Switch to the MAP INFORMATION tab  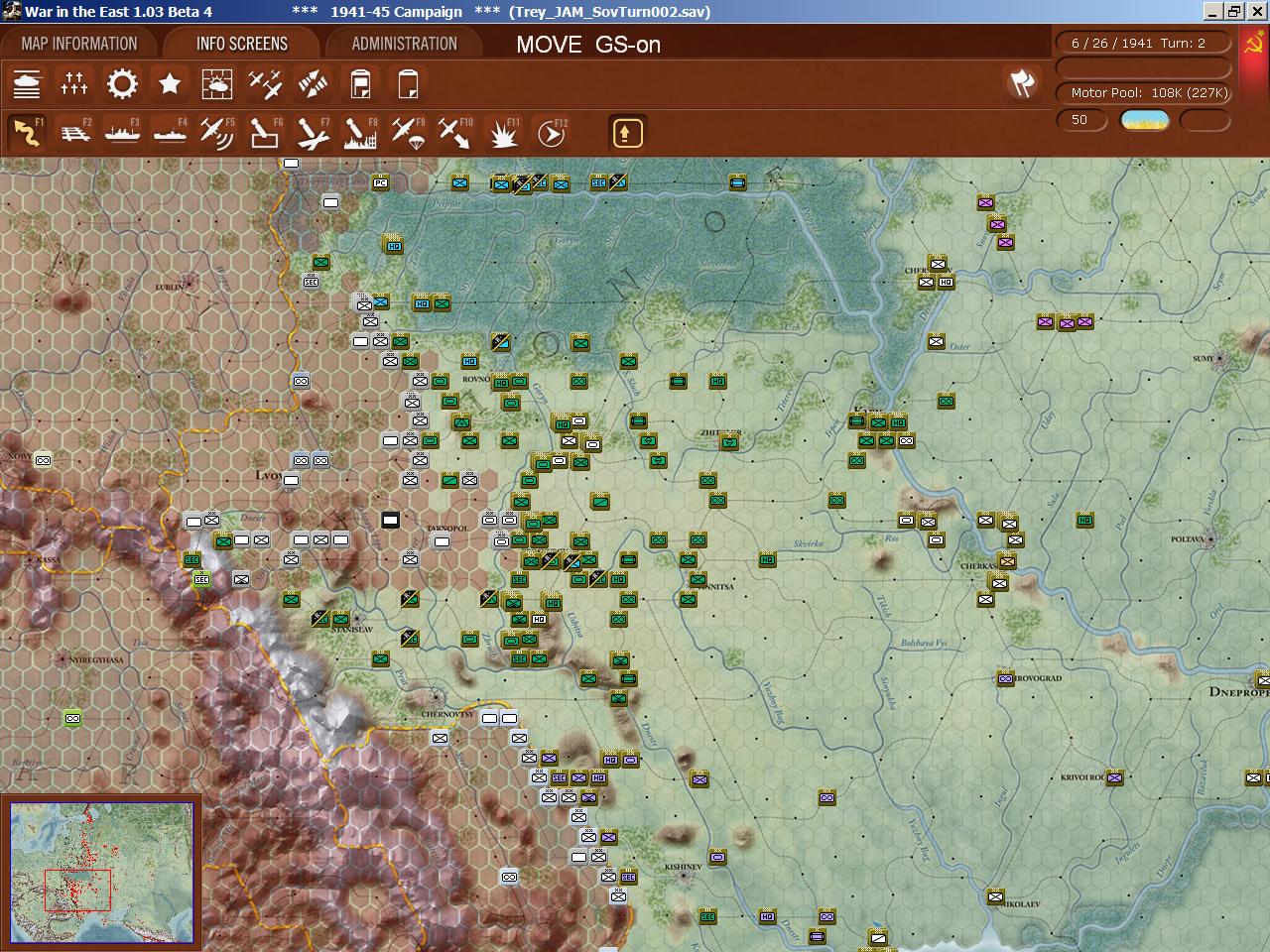79,44
